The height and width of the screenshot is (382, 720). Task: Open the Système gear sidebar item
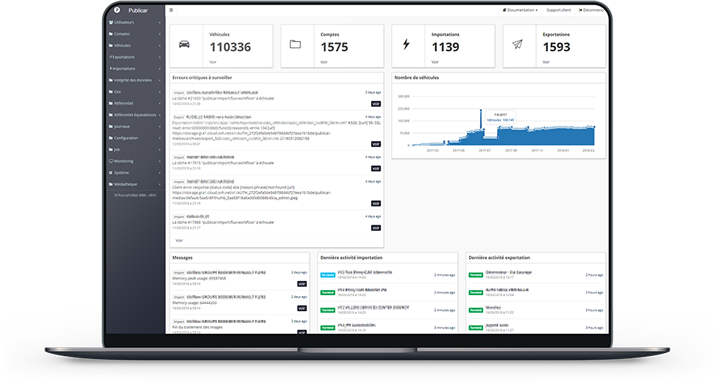[135, 173]
